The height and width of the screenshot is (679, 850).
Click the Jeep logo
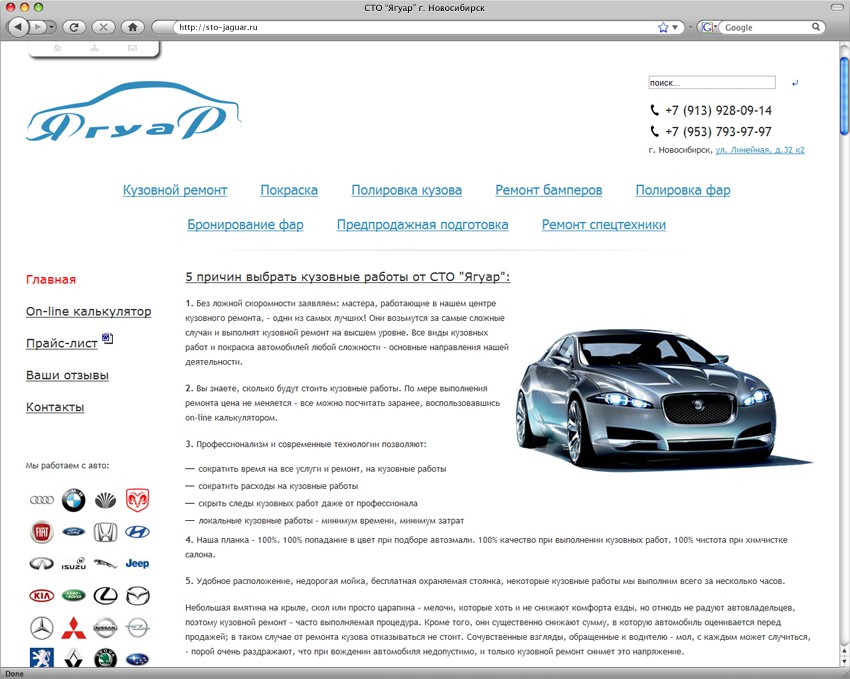coord(137,564)
